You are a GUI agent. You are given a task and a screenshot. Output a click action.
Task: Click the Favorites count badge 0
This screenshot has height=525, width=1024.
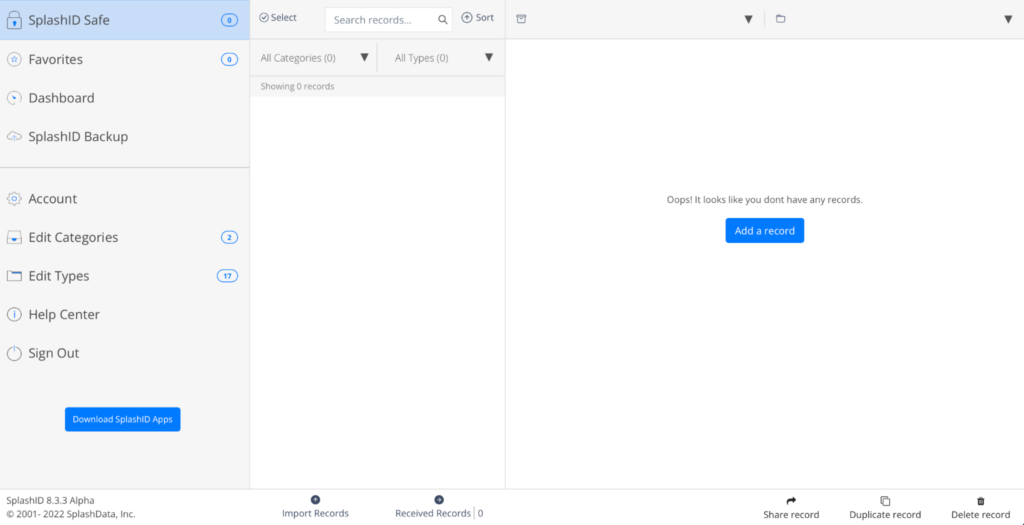tap(229, 59)
